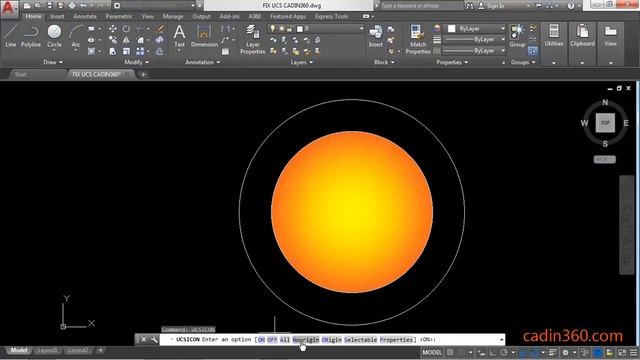640x360 pixels.
Task: Open Layer Properties manager
Action: pos(253,39)
